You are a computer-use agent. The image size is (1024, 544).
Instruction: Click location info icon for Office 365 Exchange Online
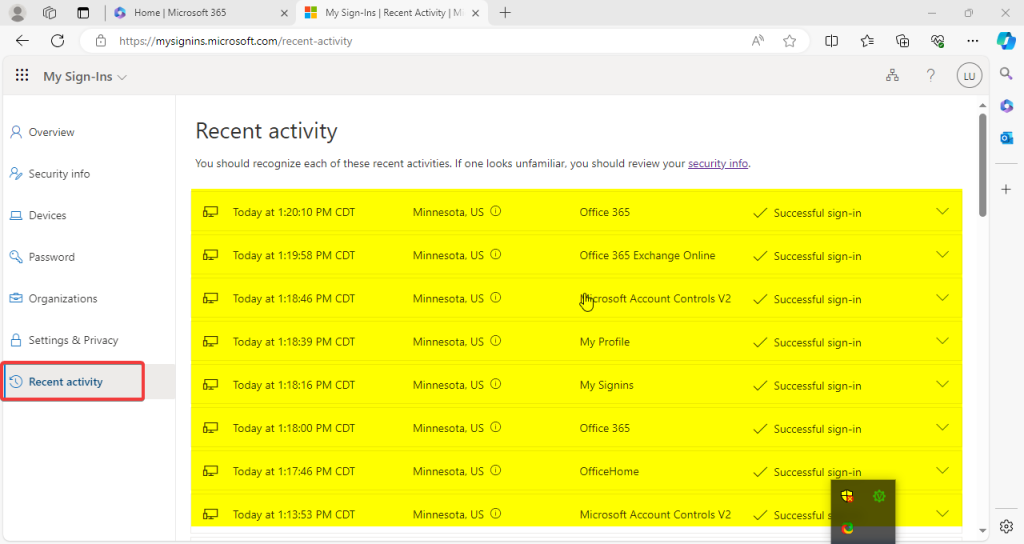coord(496,255)
